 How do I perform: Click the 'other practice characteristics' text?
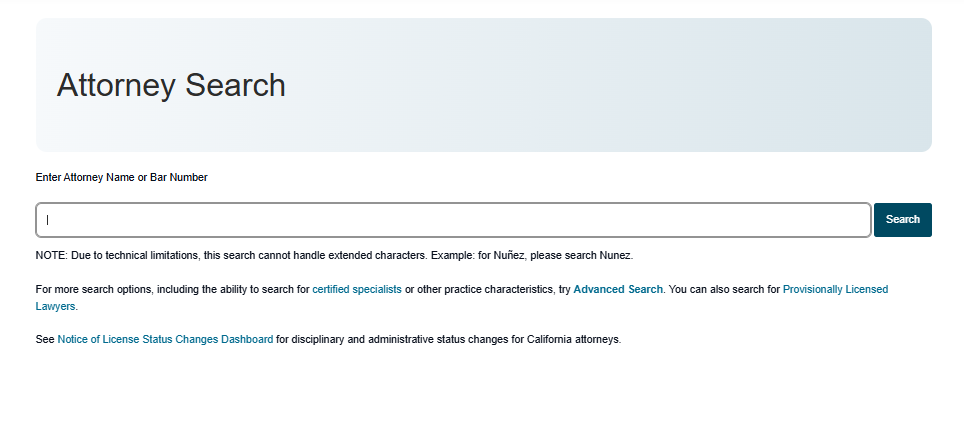(x=485, y=289)
